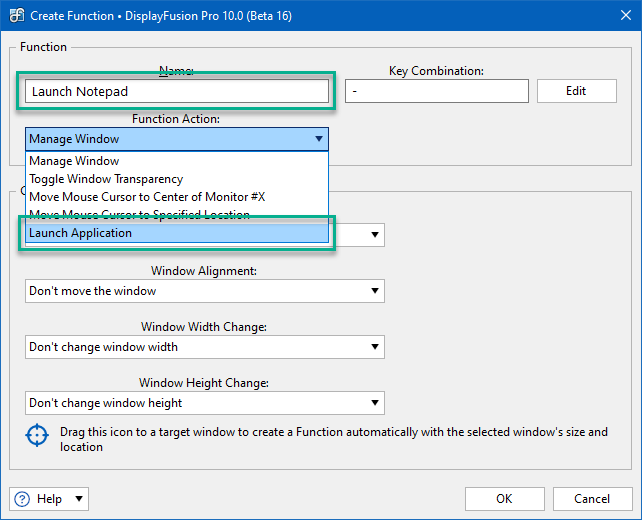Click the DisplayFusion icon in the title bar
Image resolution: width=642 pixels, height=520 pixels.
pos(16,15)
